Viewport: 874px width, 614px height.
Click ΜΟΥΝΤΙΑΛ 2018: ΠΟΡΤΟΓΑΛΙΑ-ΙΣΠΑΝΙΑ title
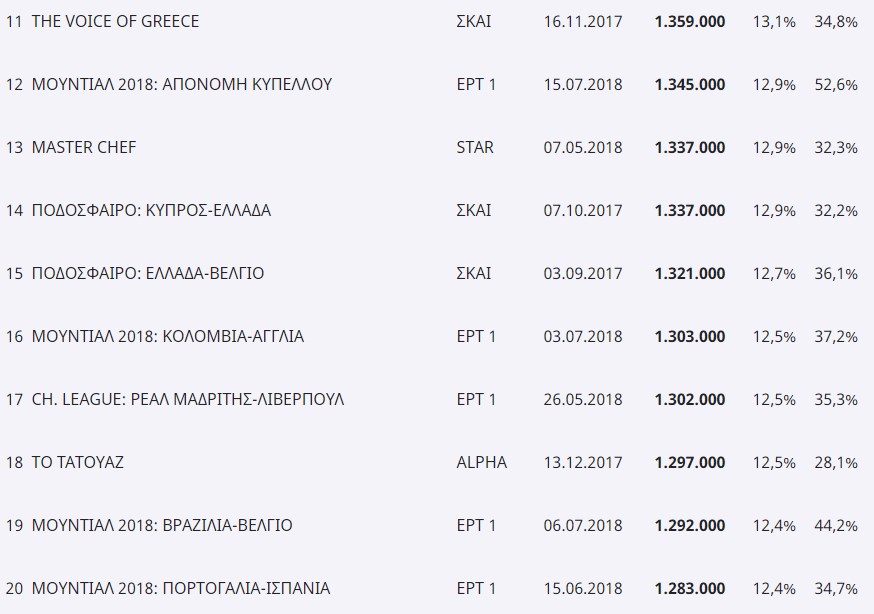(x=181, y=588)
